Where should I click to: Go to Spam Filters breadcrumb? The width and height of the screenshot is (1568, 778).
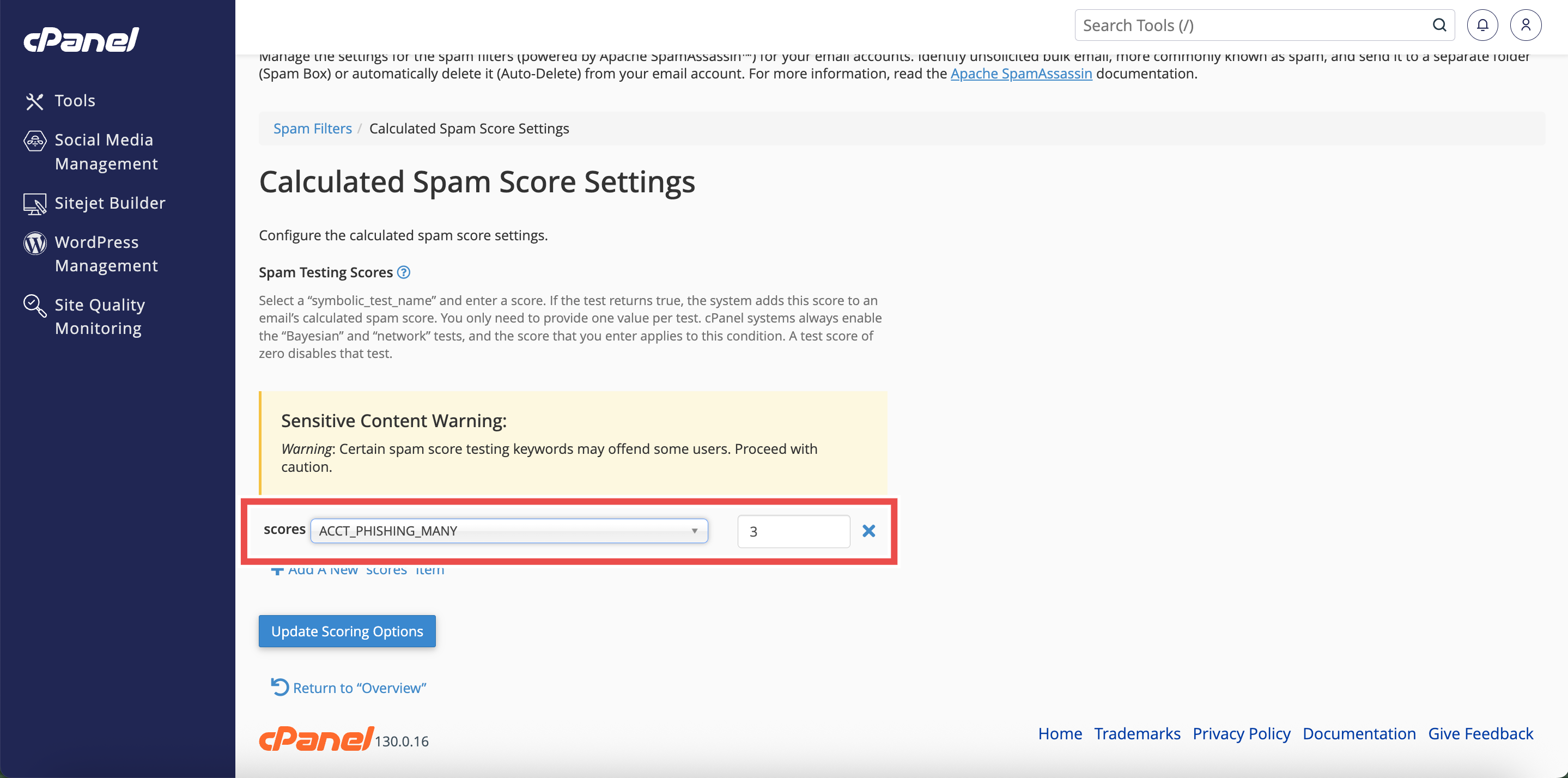point(312,129)
